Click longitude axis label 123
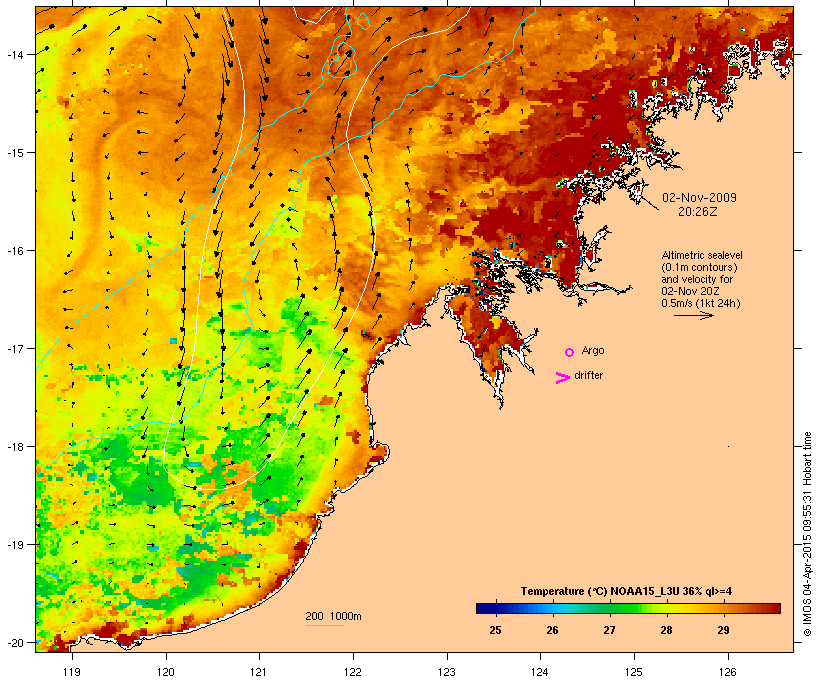The height and width of the screenshot is (680, 820). pos(447,672)
